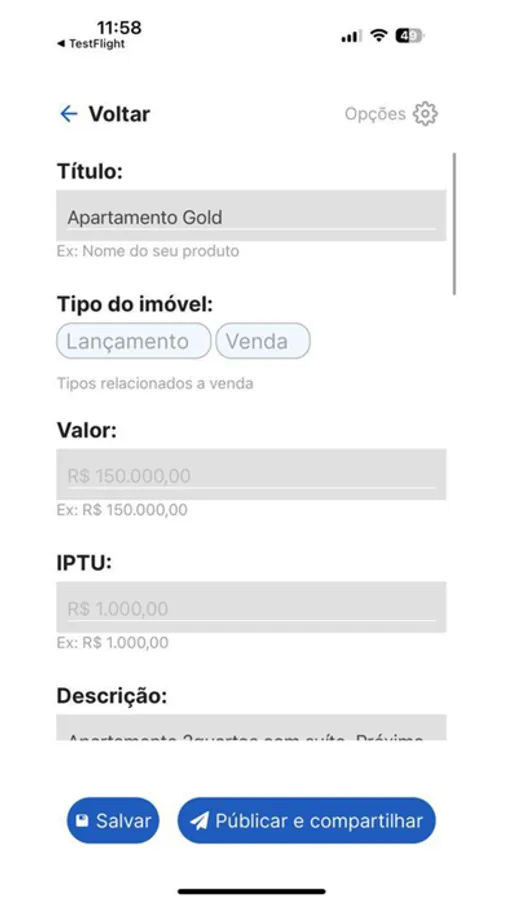Save the listing with Salvar button
The width and height of the screenshot is (507, 900).
[x=113, y=820]
